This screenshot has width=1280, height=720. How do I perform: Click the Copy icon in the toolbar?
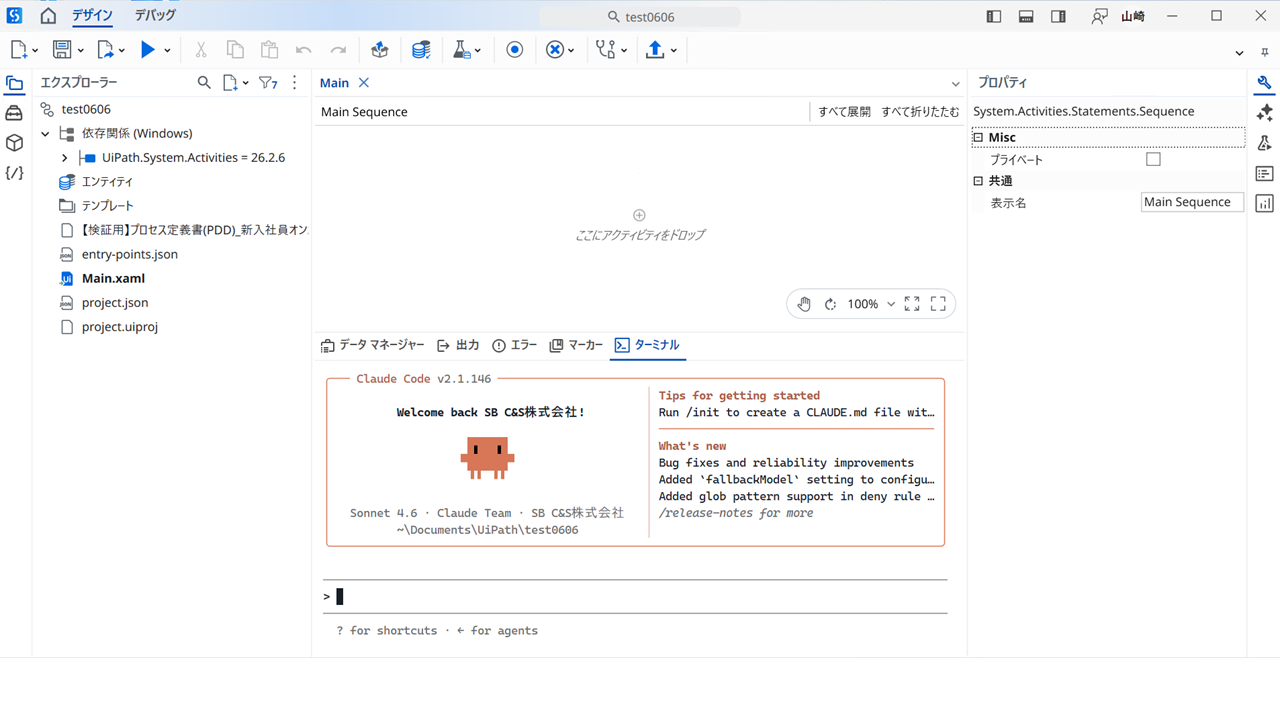click(235, 50)
